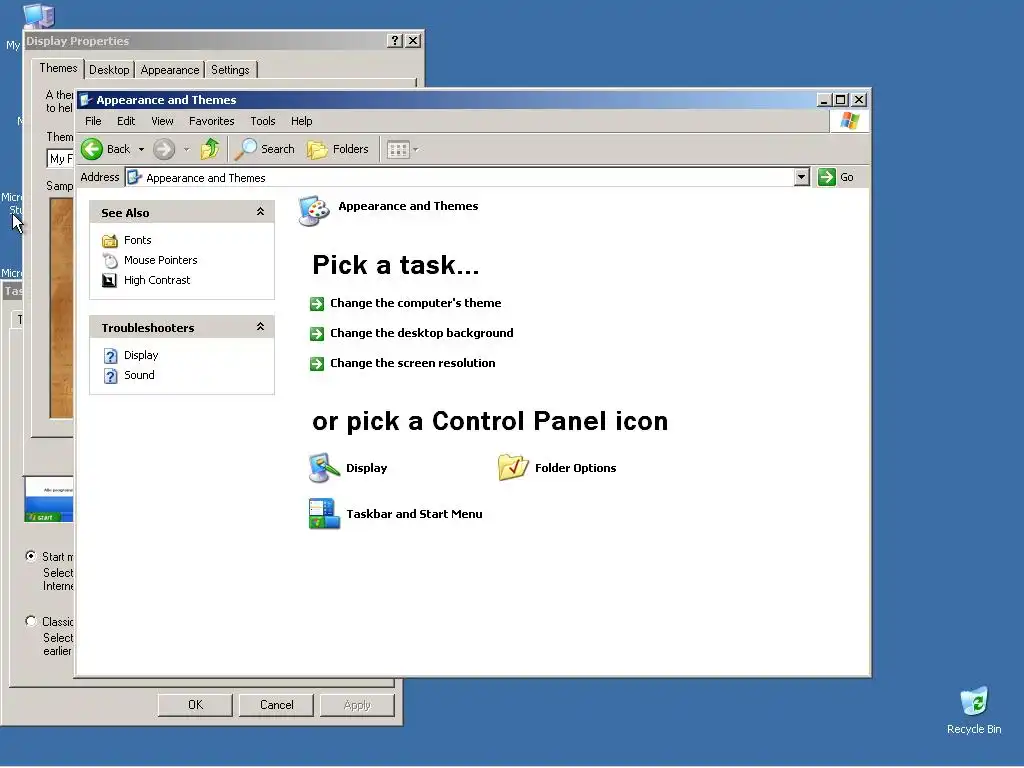
Task: Click the green Go arrow button
Action: [827, 177]
